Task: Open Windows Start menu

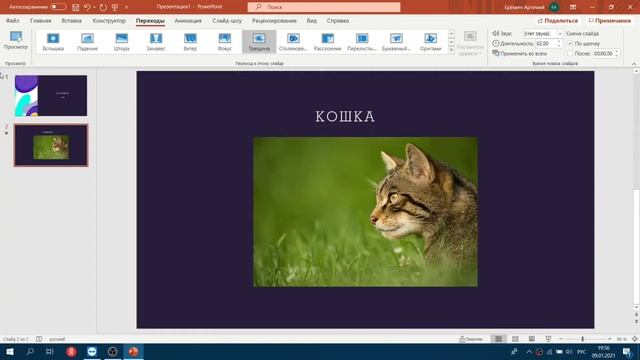Action: (x=9, y=351)
